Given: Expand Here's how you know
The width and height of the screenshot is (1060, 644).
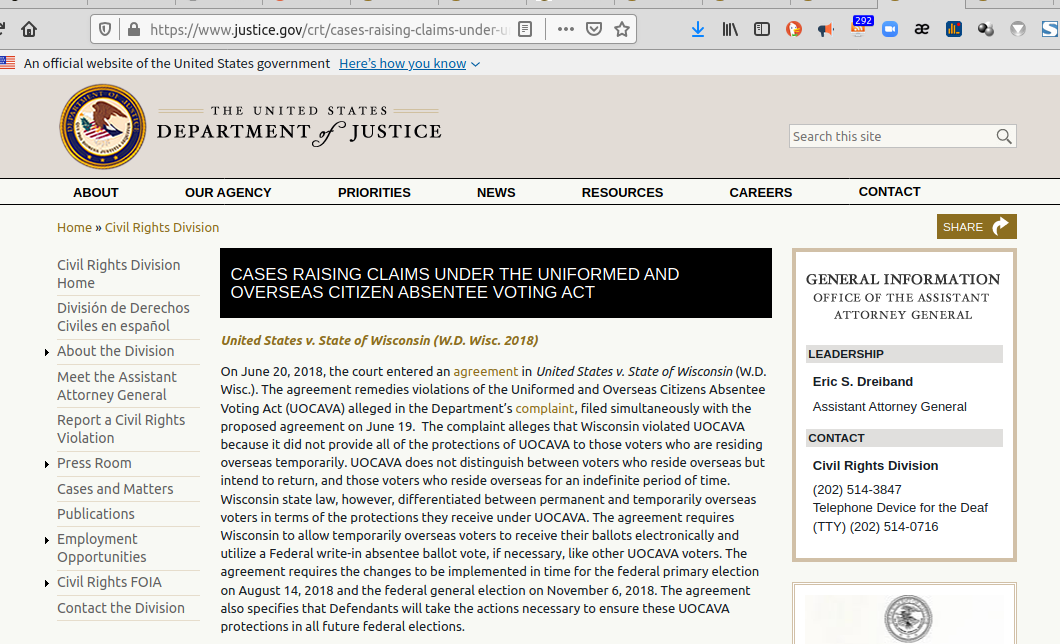Looking at the screenshot, I should (409, 64).
